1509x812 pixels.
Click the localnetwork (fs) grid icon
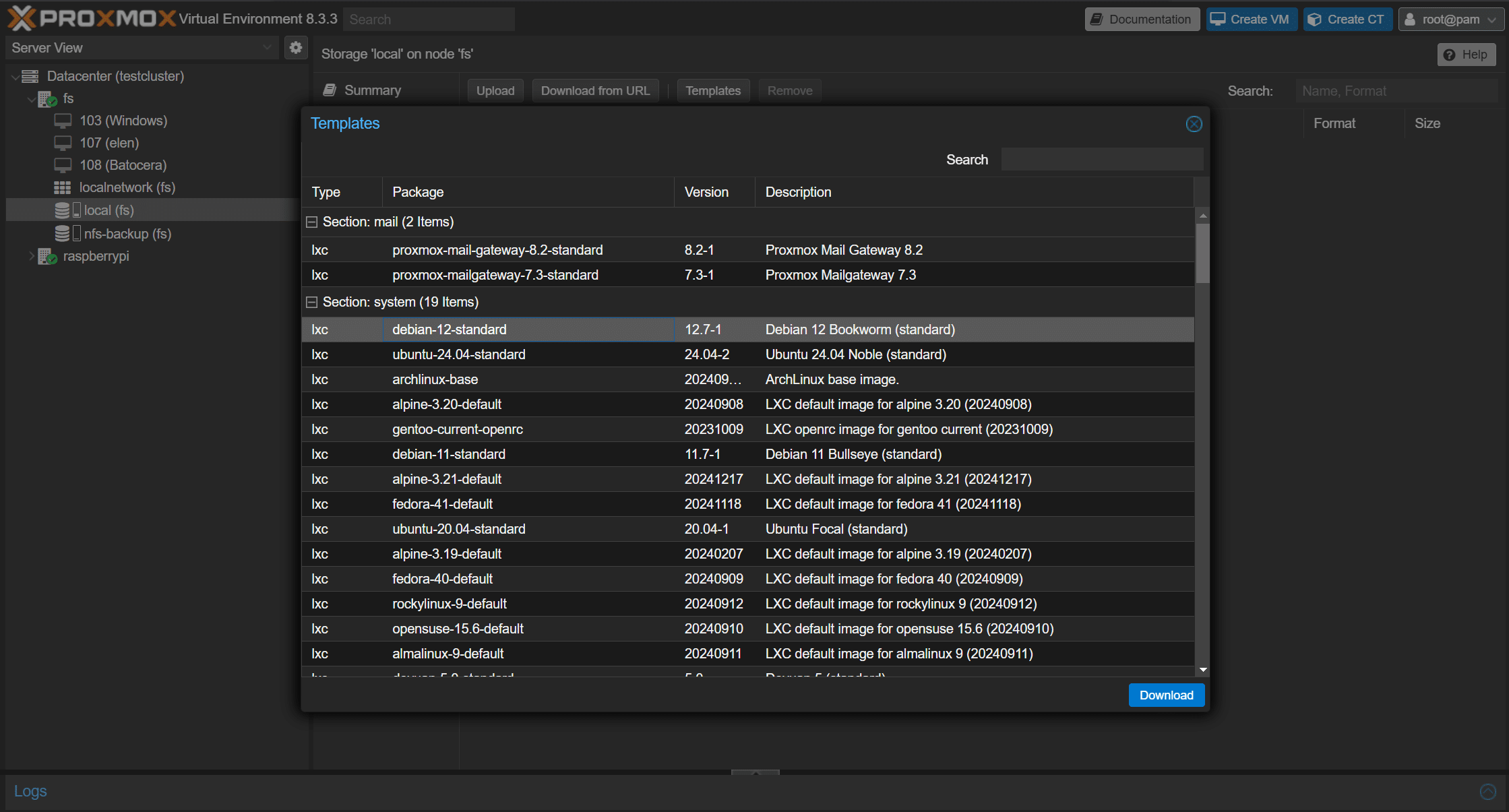coord(63,187)
